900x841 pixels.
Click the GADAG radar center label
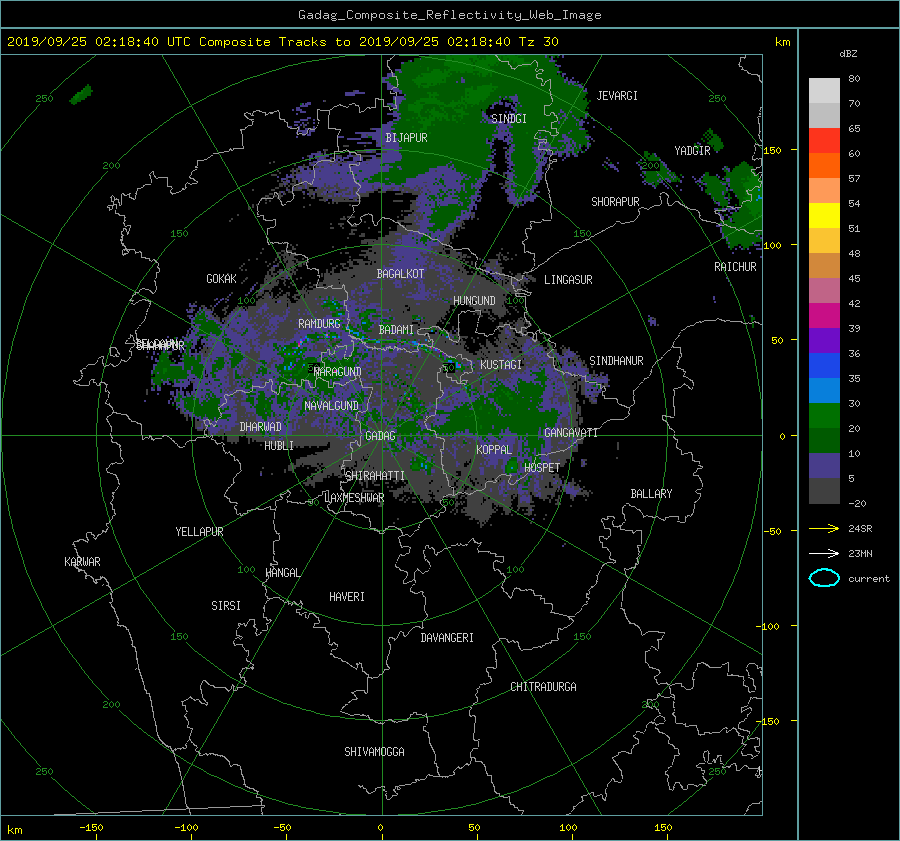click(x=380, y=436)
